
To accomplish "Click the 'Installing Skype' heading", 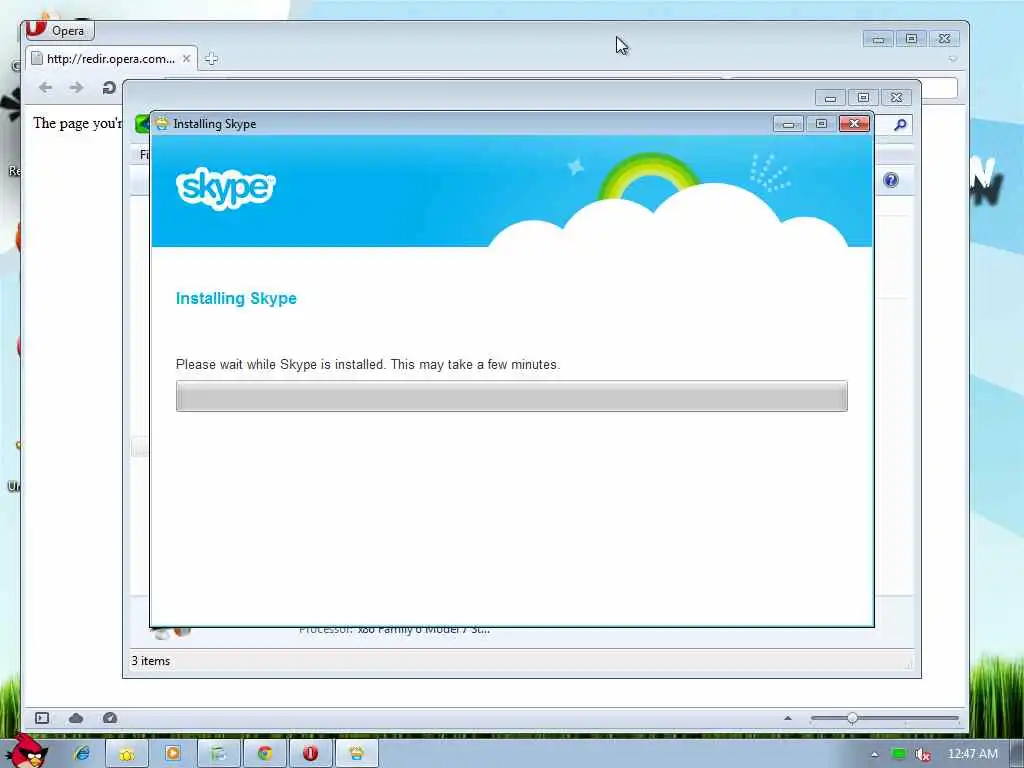I will pyautogui.click(x=236, y=298).
